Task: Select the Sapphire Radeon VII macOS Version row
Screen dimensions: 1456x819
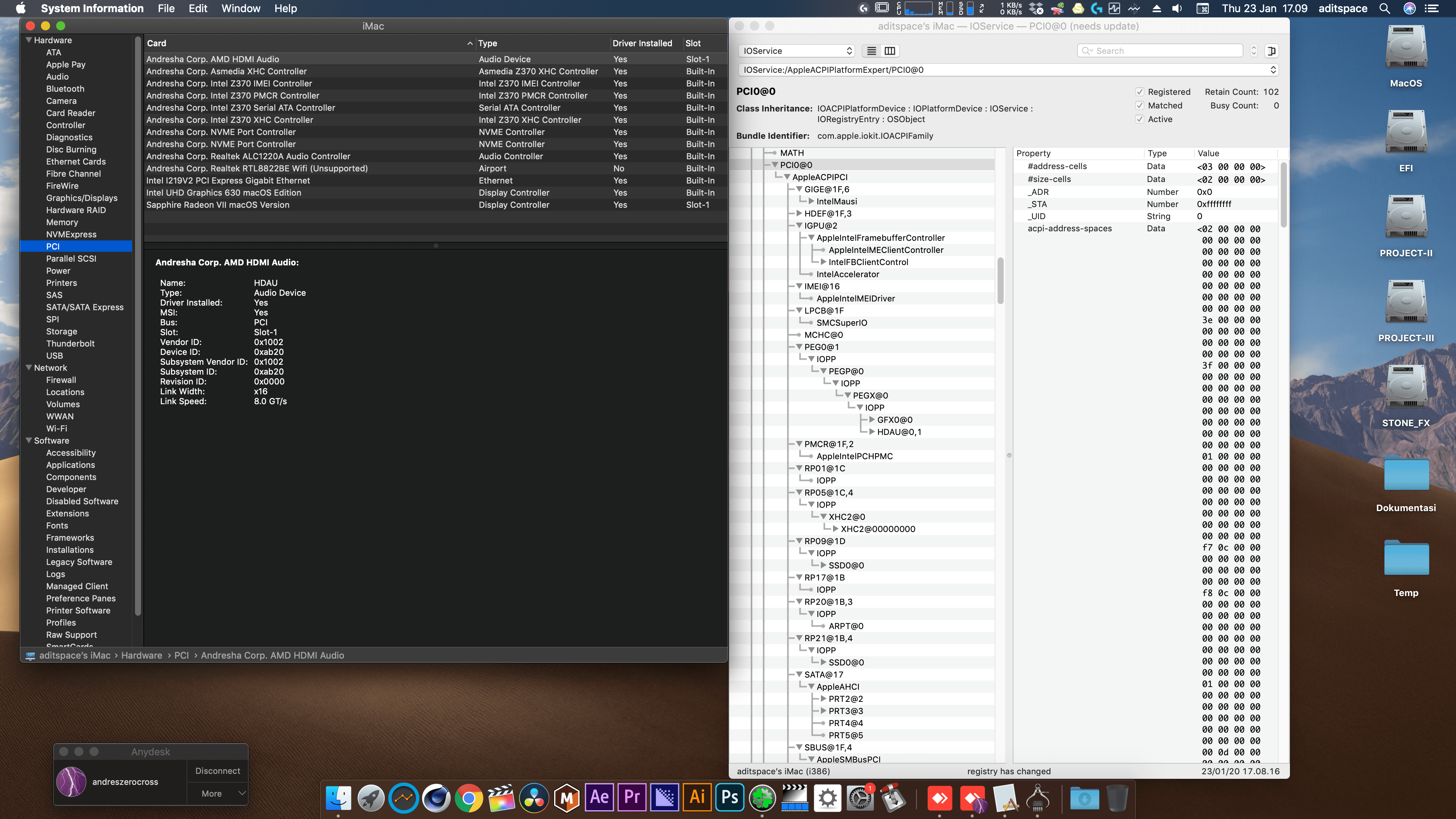Action: 435,205
